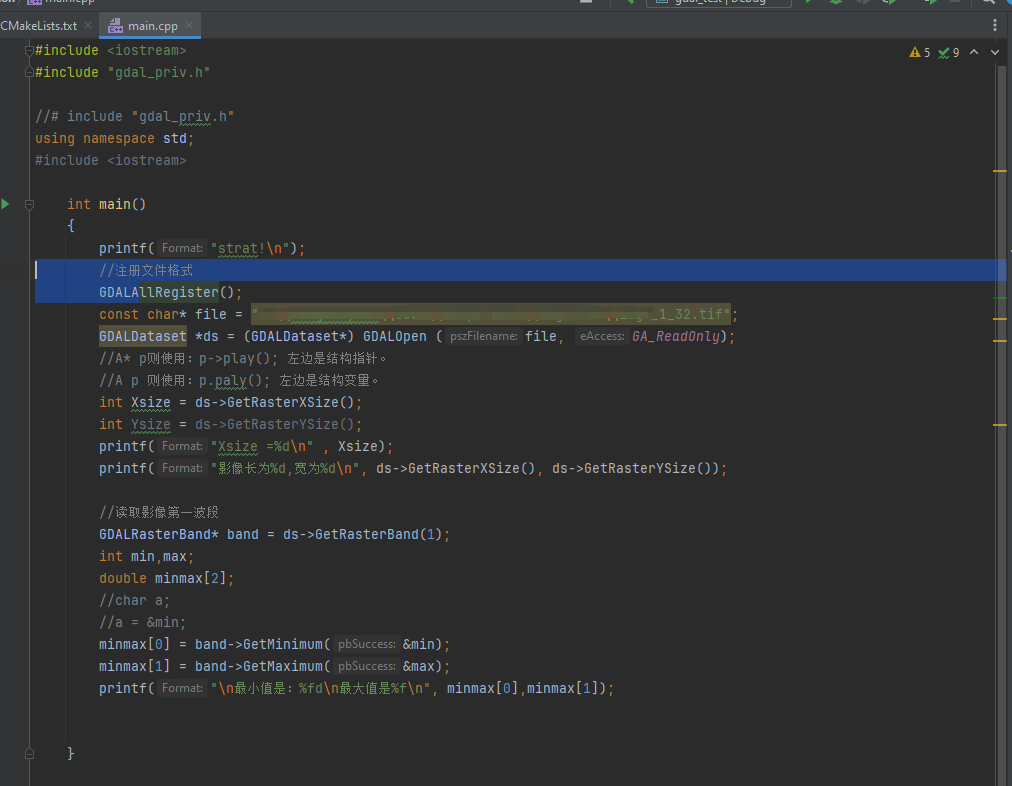This screenshot has width=1012, height=786.
Task: Click fold marker beside #include "gdal_priv.h"
Action: (x=30, y=72)
